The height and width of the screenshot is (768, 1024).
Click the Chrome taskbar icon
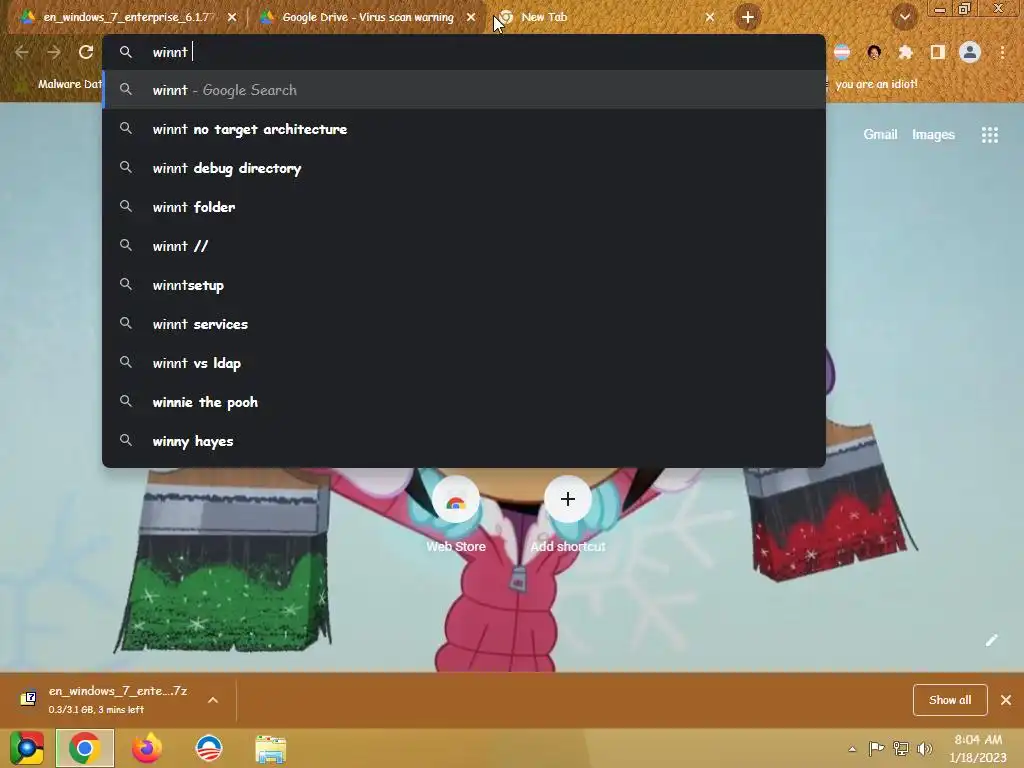pos(84,748)
